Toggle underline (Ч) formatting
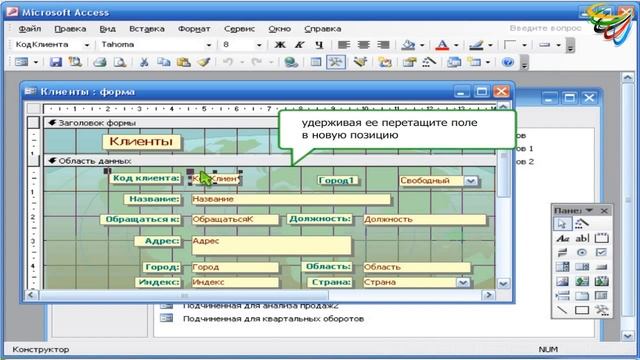This screenshot has height=360, width=640. pyautogui.click(x=319, y=45)
